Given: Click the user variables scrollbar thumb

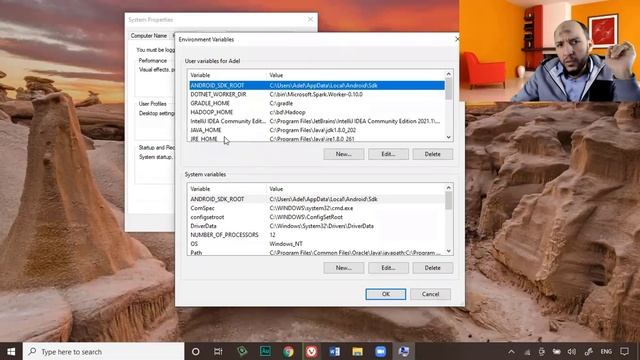Looking at the screenshot, I should [x=449, y=89].
